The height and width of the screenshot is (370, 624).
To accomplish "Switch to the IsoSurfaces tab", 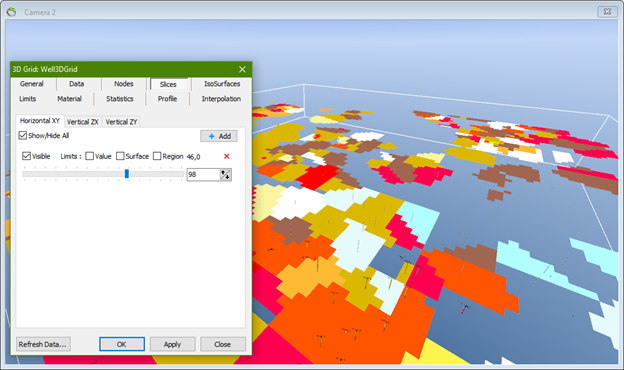I will pyautogui.click(x=222, y=84).
